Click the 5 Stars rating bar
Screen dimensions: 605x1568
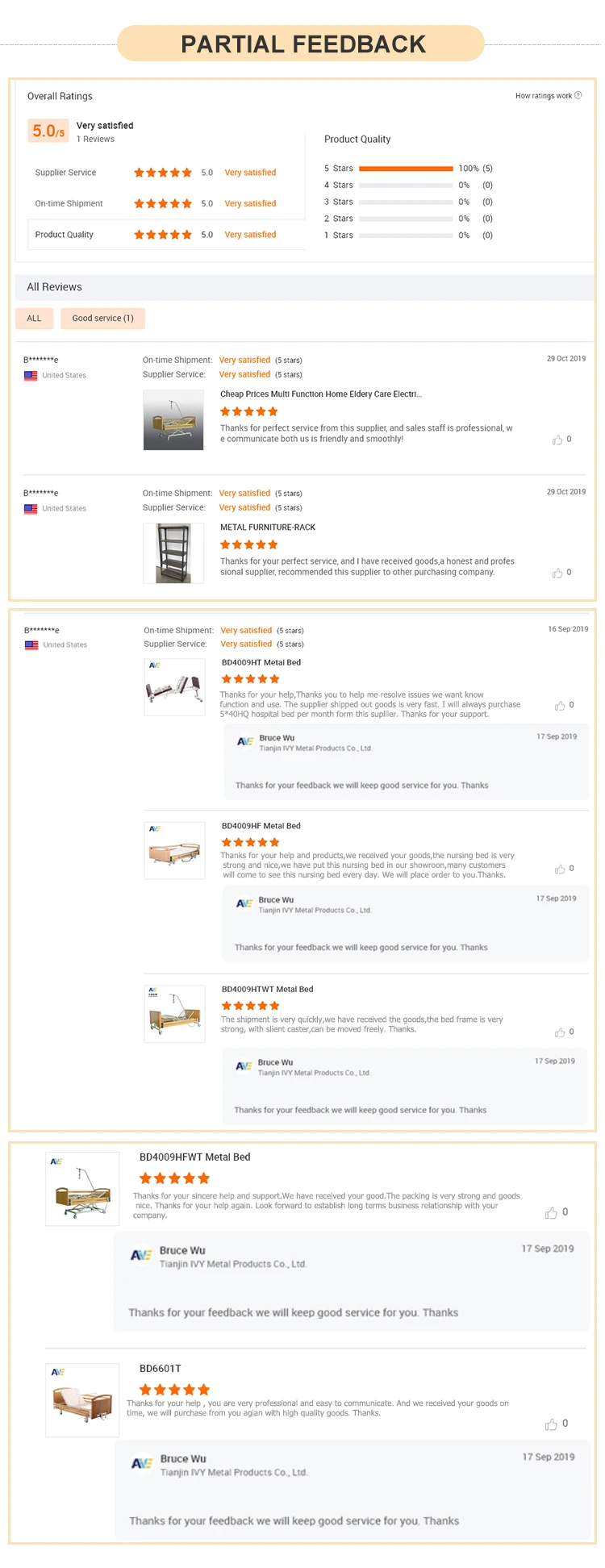406,169
